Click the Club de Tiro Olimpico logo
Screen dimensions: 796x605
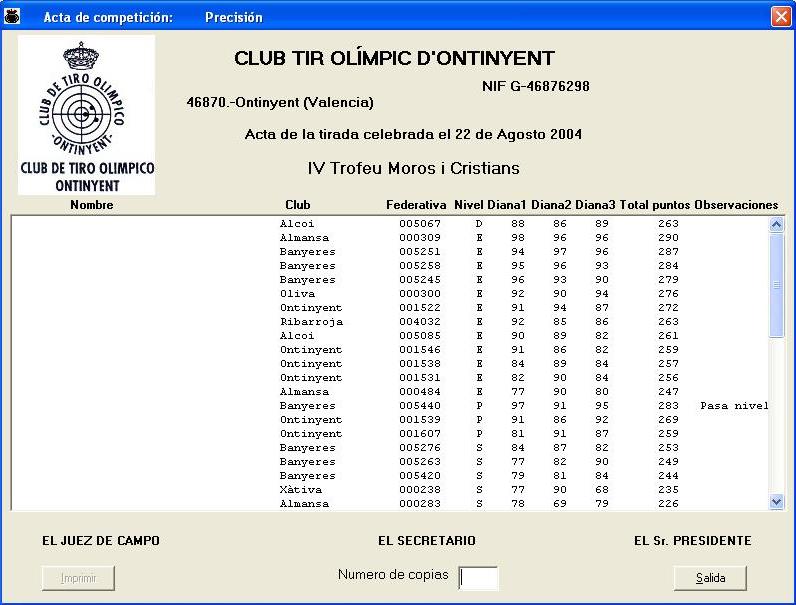click(87, 114)
